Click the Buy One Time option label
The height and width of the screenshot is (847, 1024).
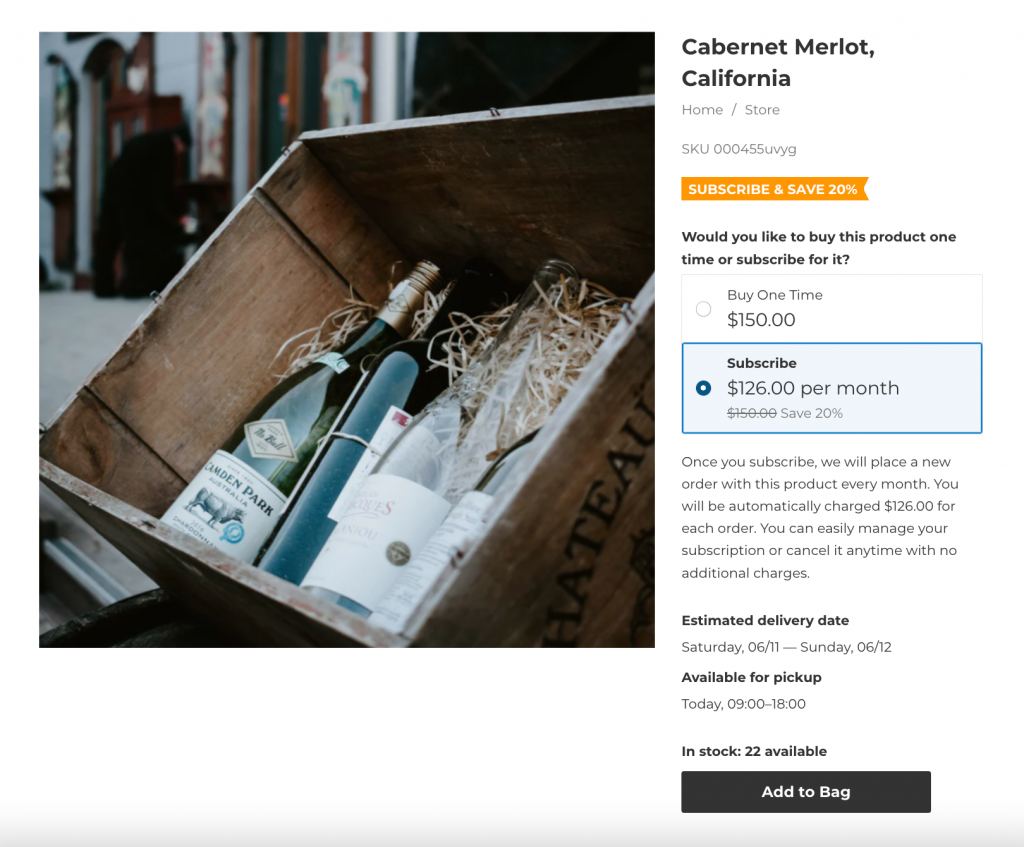[x=775, y=295]
